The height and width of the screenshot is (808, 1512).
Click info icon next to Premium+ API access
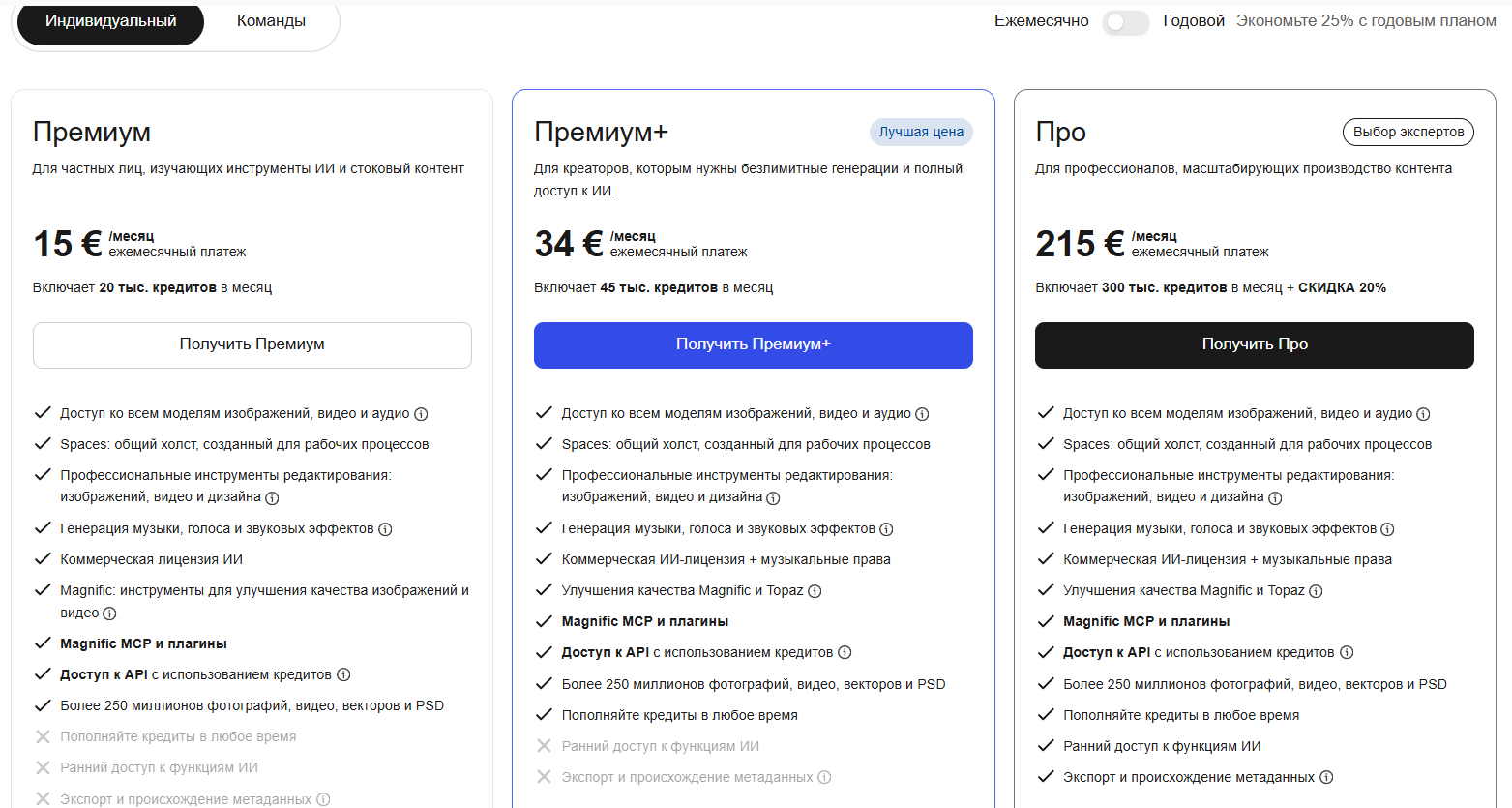point(845,653)
